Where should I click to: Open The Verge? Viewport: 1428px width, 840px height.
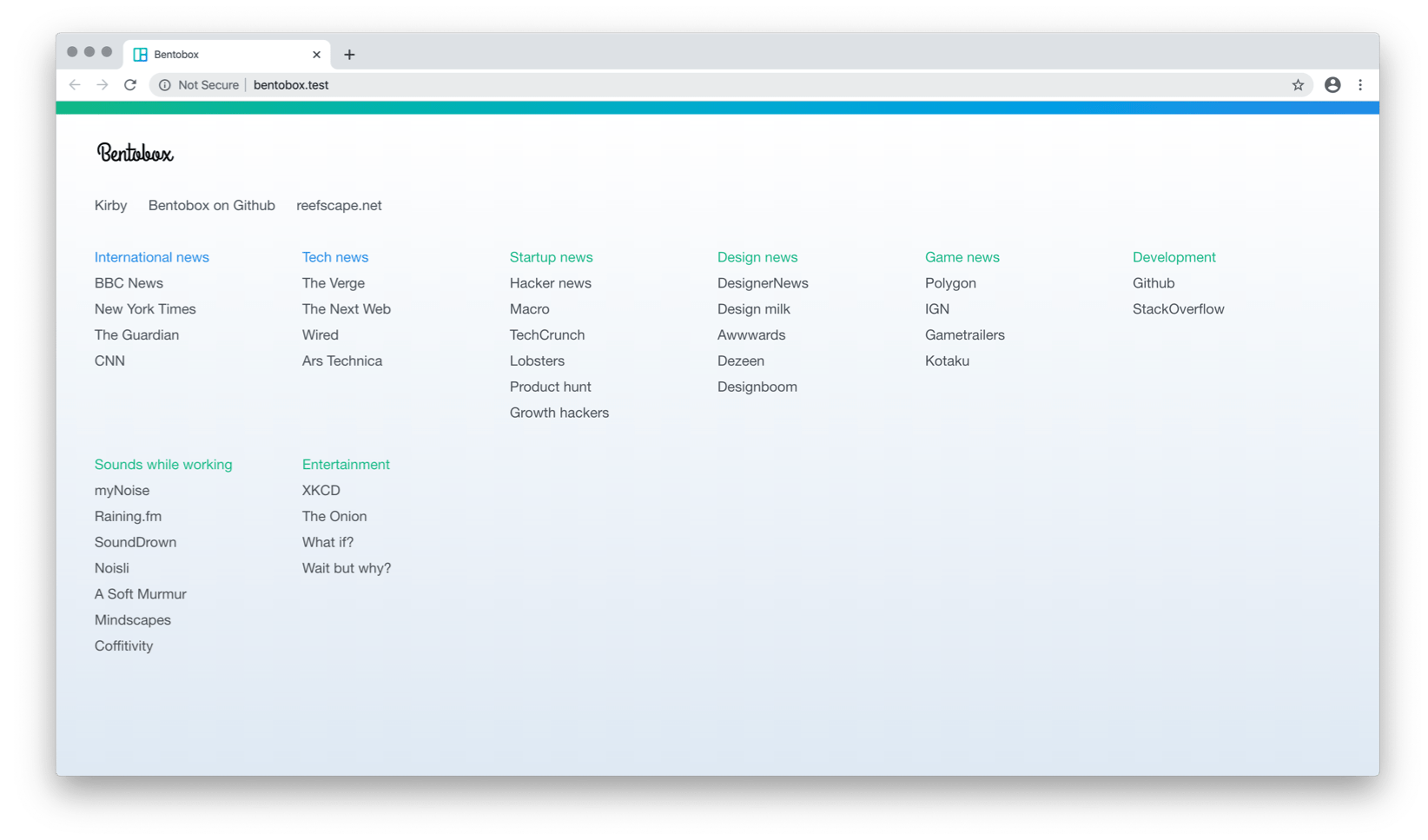pos(334,283)
